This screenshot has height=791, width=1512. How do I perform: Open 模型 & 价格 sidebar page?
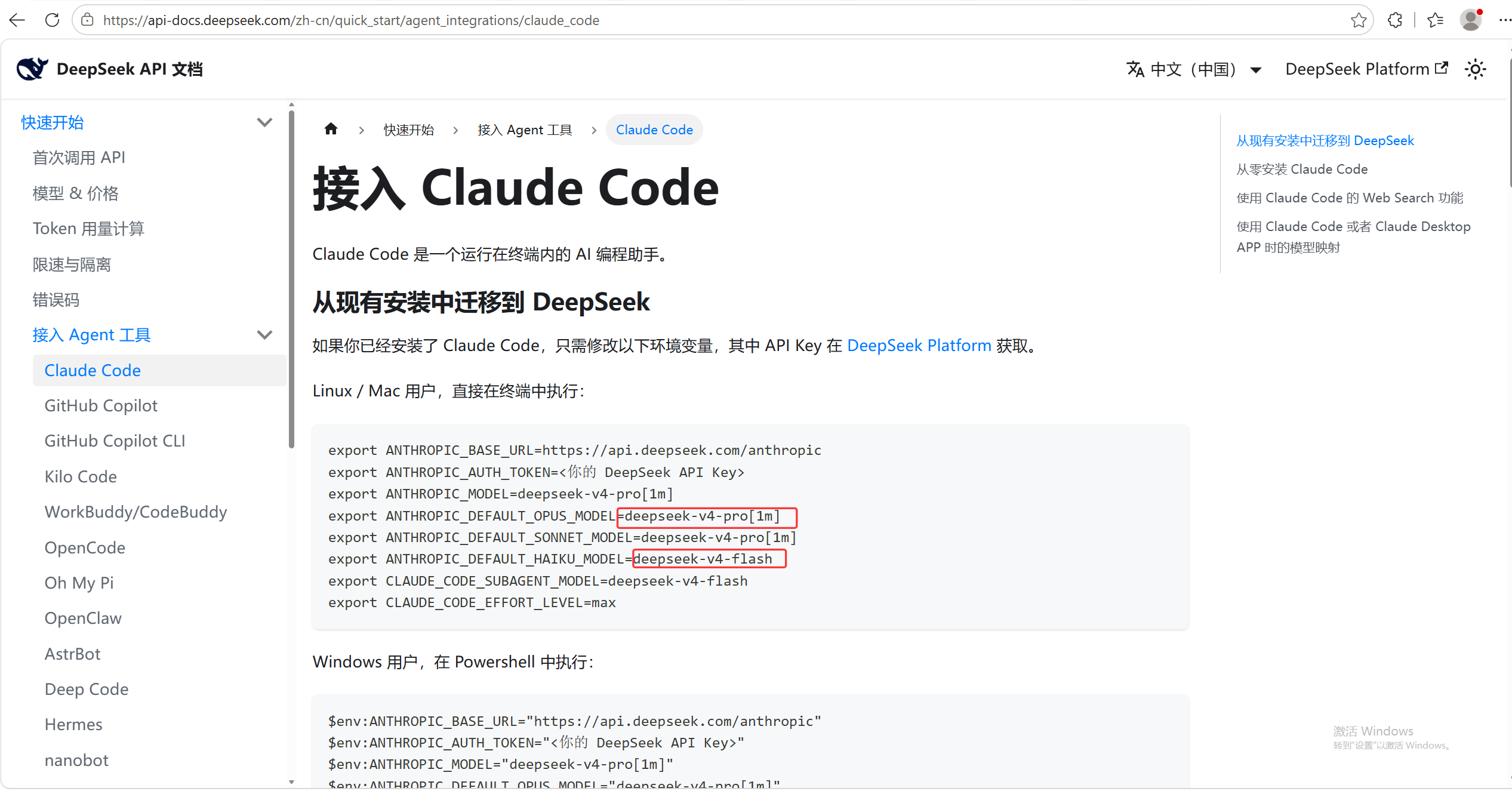tap(75, 193)
